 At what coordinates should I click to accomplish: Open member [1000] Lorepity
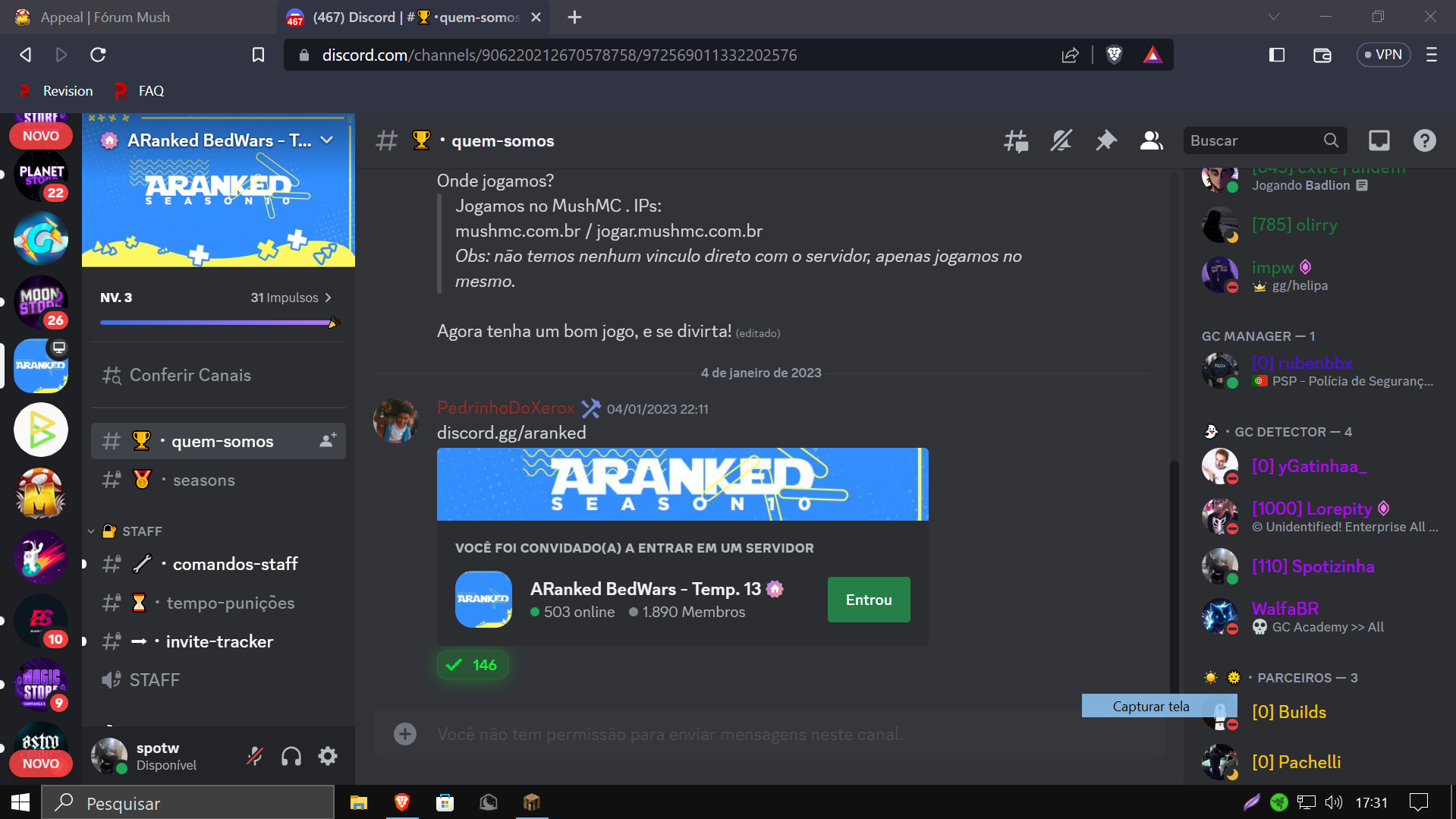click(x=1318, y=517)
